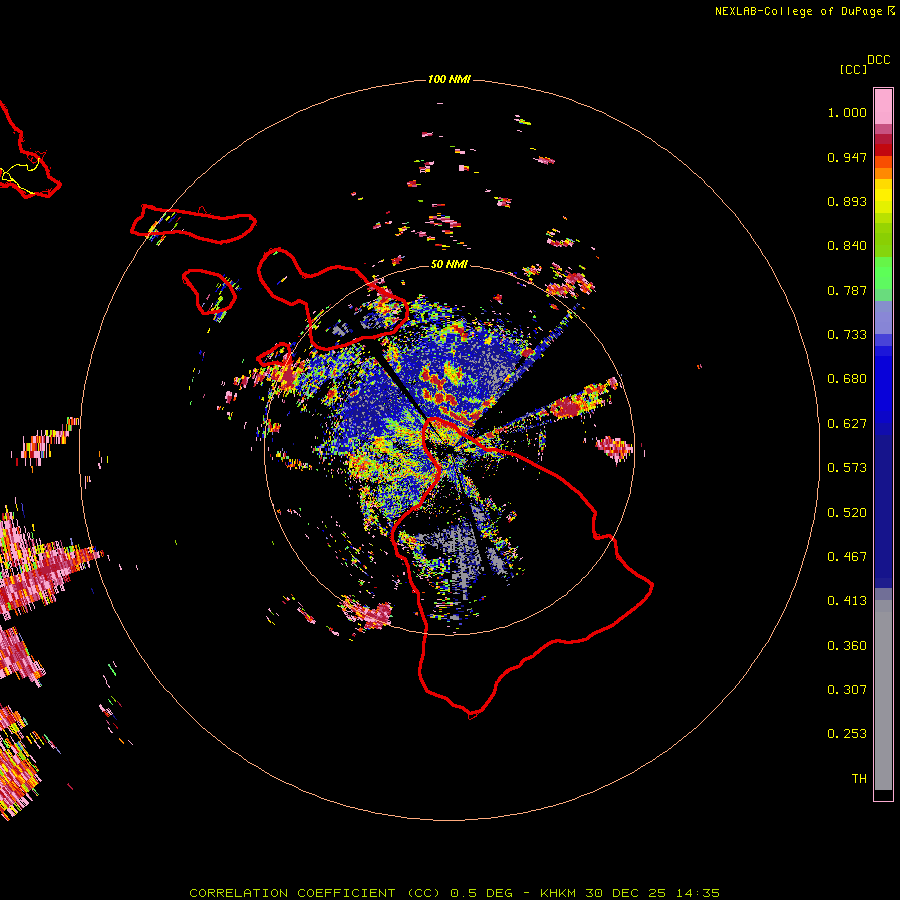Select the 0.413 scale value
The width and height of the screenshot is (900, 900).
click(x=847, y=601)
